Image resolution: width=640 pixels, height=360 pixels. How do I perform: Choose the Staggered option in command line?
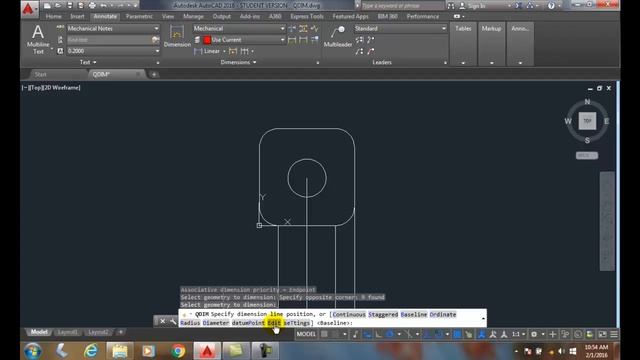(x=383, y=314)
